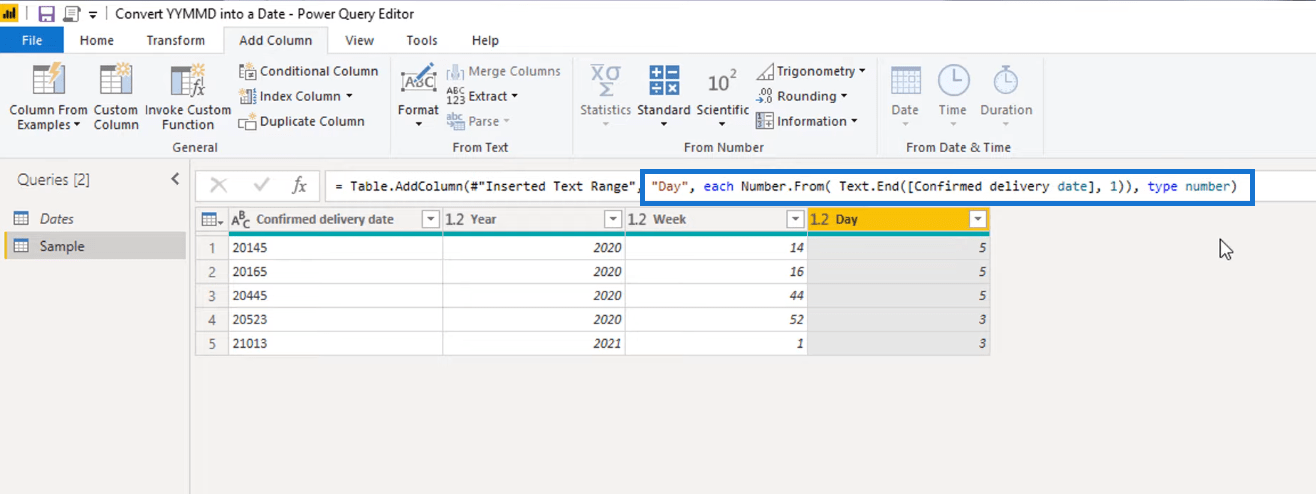Click the 1.2 type icon of Week column
This screenshot has width=1316, height=494.
(637, 219)
